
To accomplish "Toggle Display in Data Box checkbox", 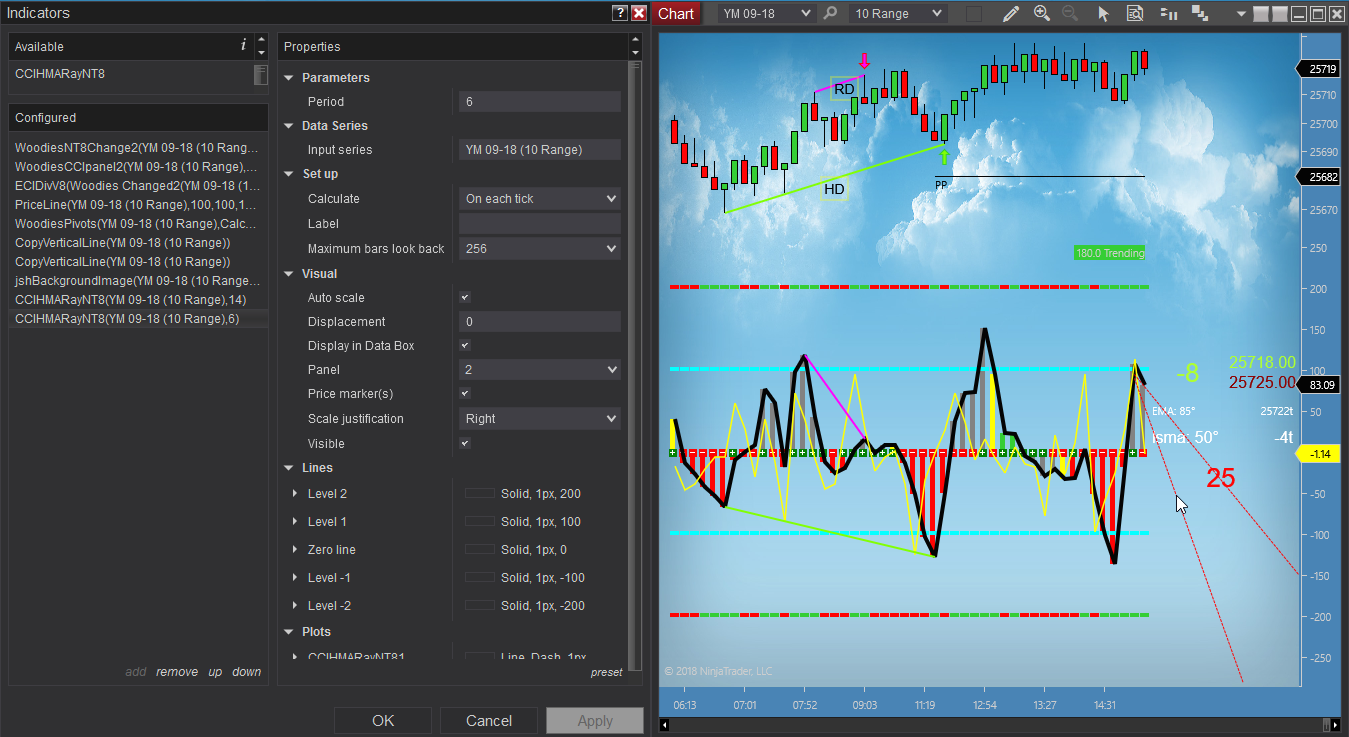I will point(464,345).
